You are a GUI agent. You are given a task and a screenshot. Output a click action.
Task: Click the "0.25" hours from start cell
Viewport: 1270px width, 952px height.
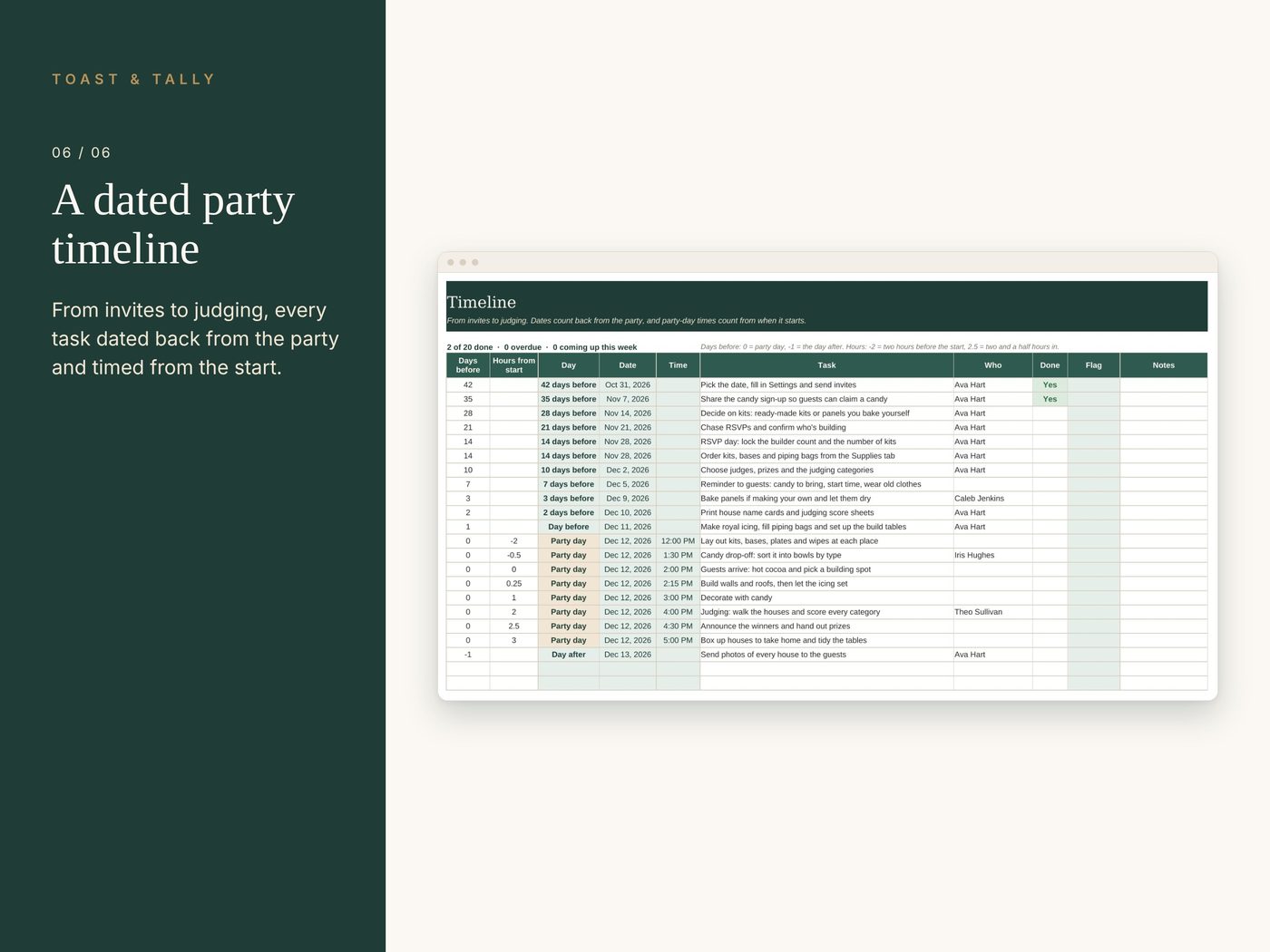point(513,584)
